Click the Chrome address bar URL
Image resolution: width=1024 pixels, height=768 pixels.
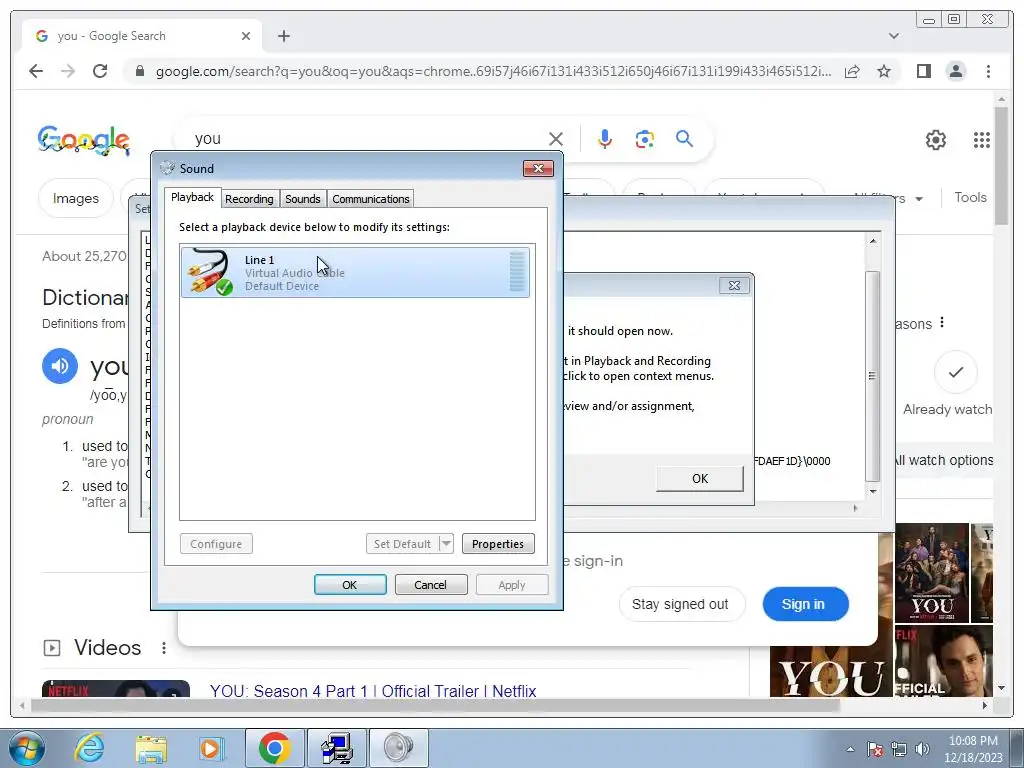pyautogui.click(x=493, y=71)
